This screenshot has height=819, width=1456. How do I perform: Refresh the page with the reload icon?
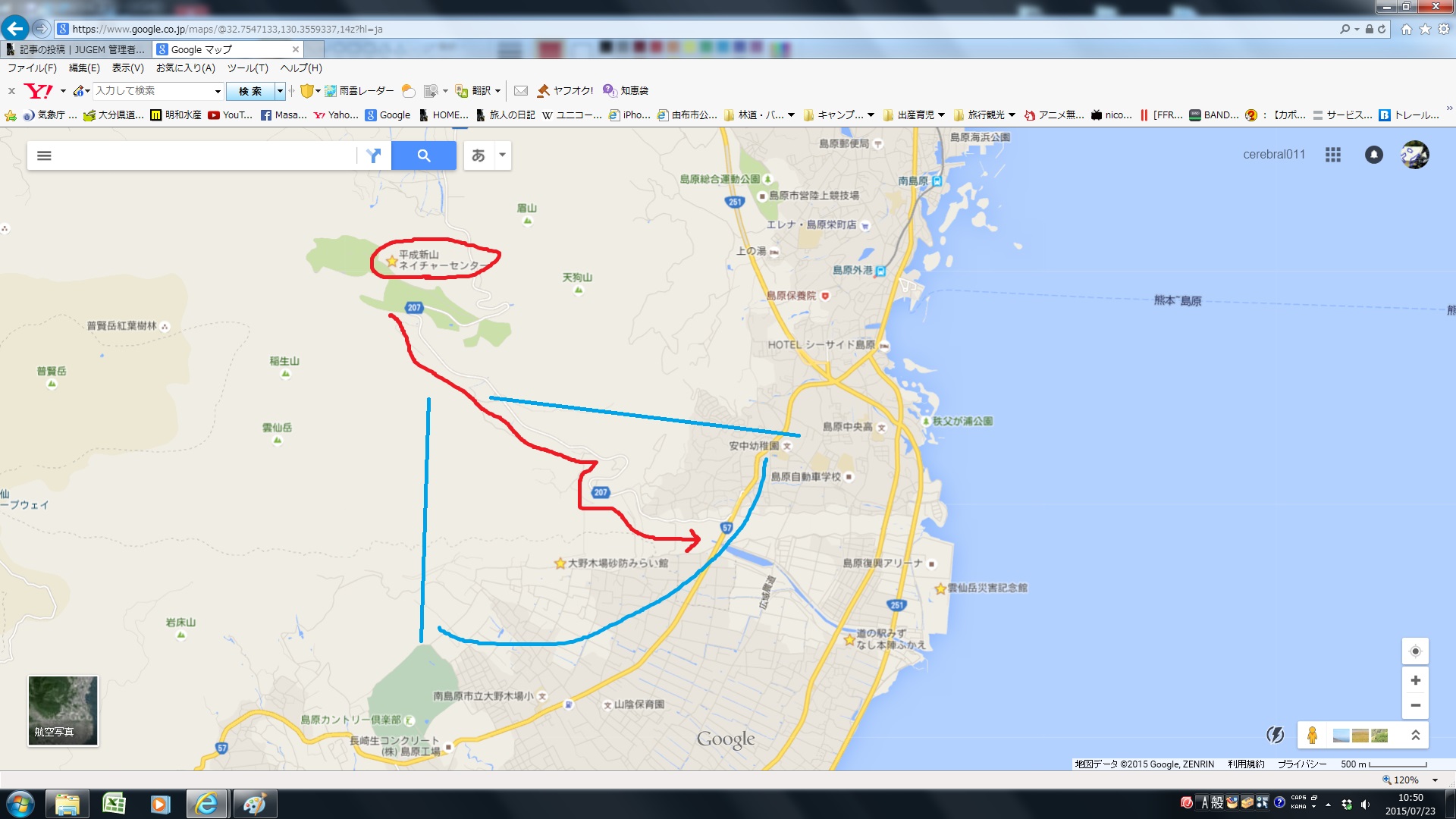coord(1382,29)
